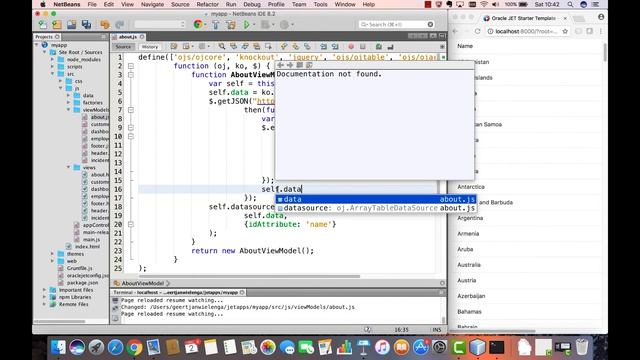The image size is (640, 360).
Task: Click the Undo toolbar icon
Action: coord(105,24)
